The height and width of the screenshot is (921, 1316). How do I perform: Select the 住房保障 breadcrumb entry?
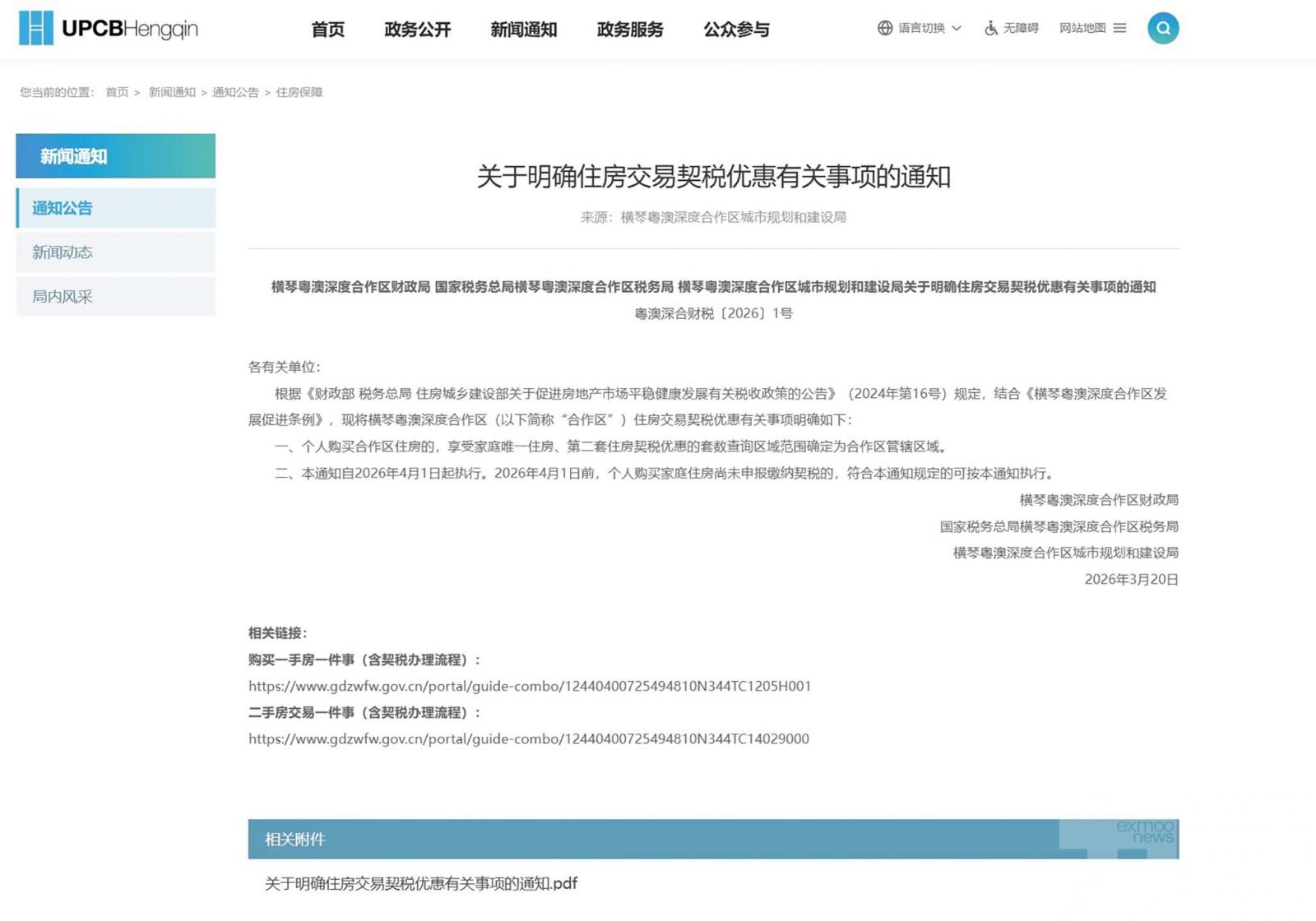pyautogui.click(x=299, y=92)
